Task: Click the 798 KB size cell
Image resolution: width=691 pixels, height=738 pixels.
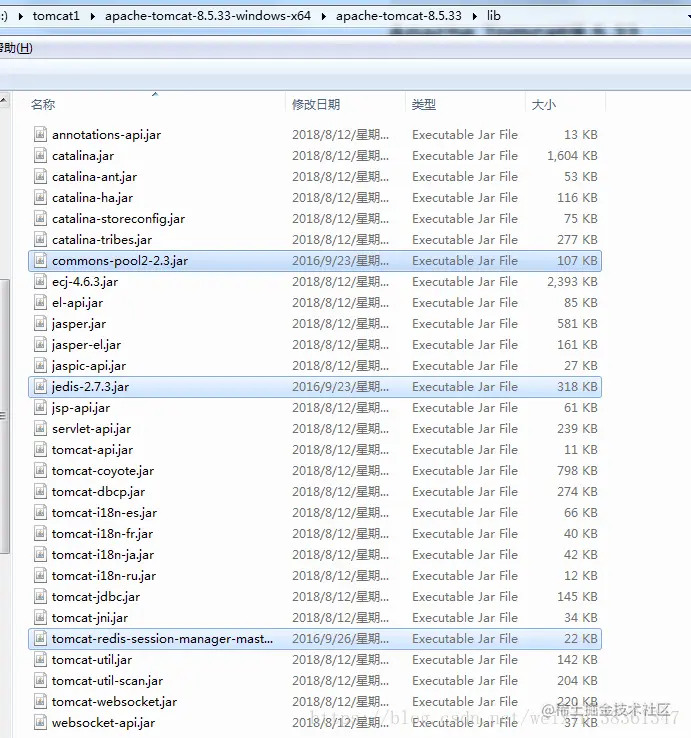Action: 577,471
